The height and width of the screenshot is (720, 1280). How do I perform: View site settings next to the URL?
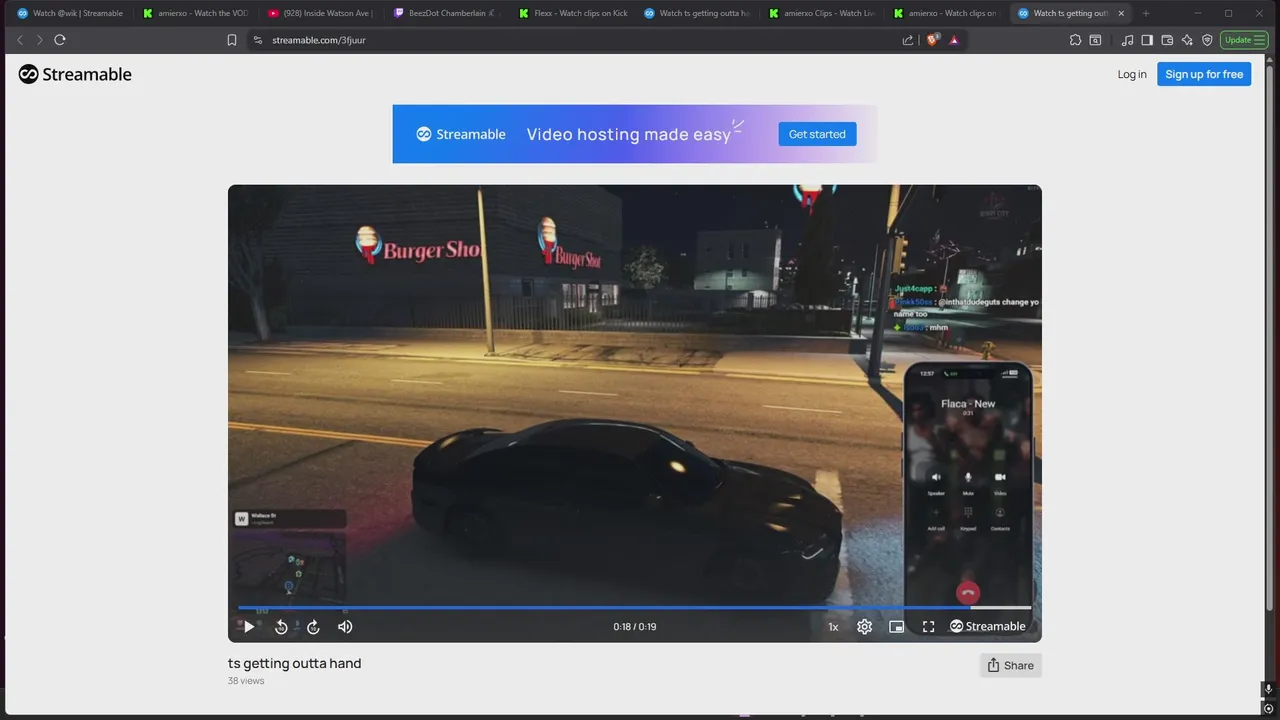[258, 40]
